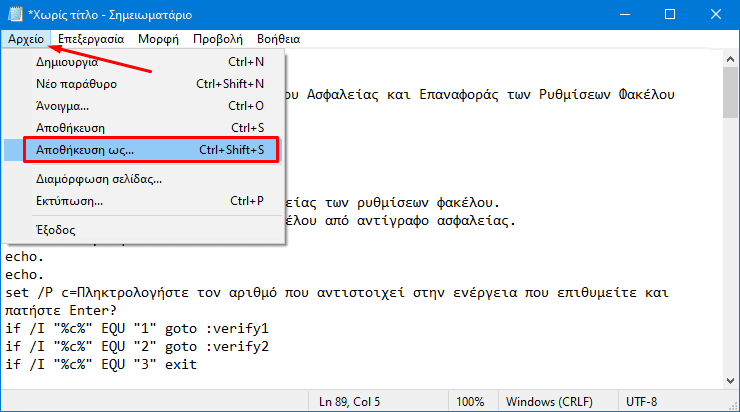Select Νέο παράθυρο menu entry
The height and width of the screenshot is (412, 740).
click(x=143, y=84)
